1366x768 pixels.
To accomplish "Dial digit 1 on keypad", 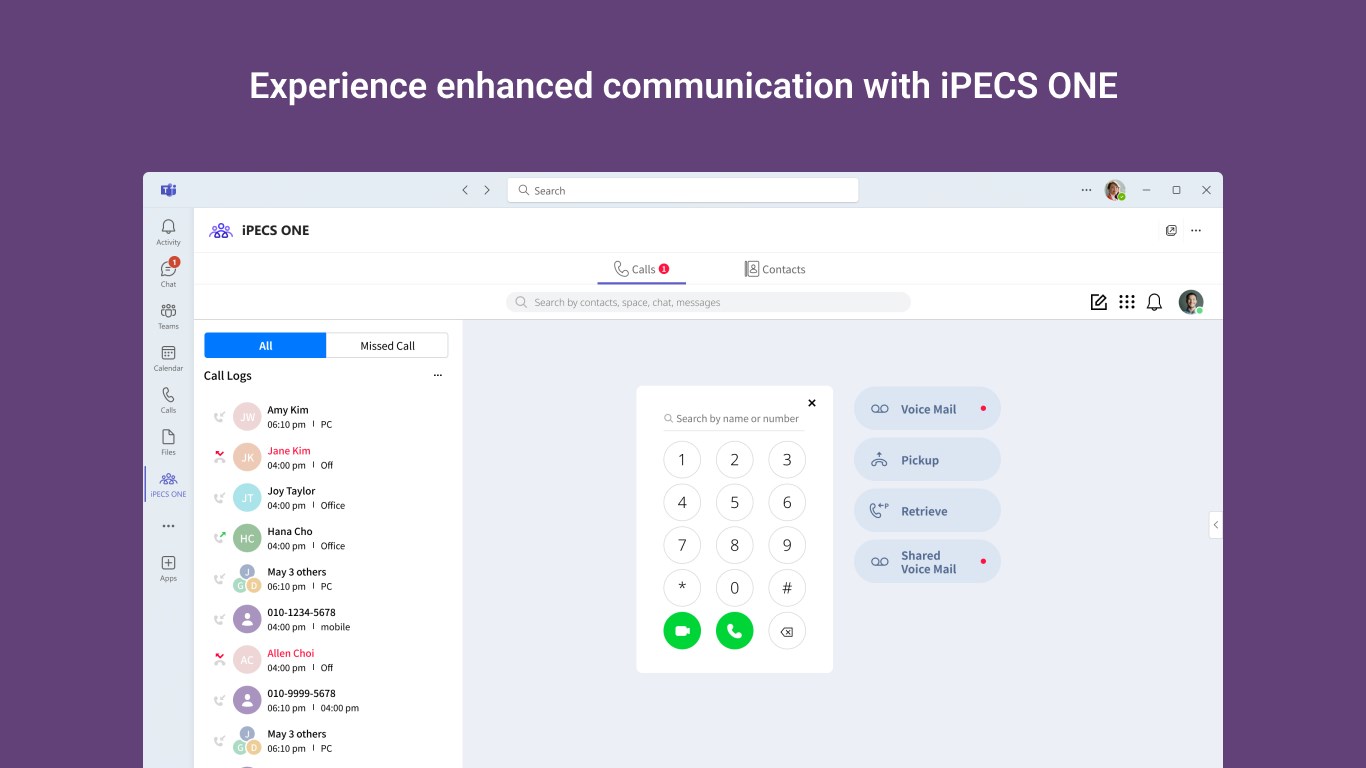I will pos(682,460).
